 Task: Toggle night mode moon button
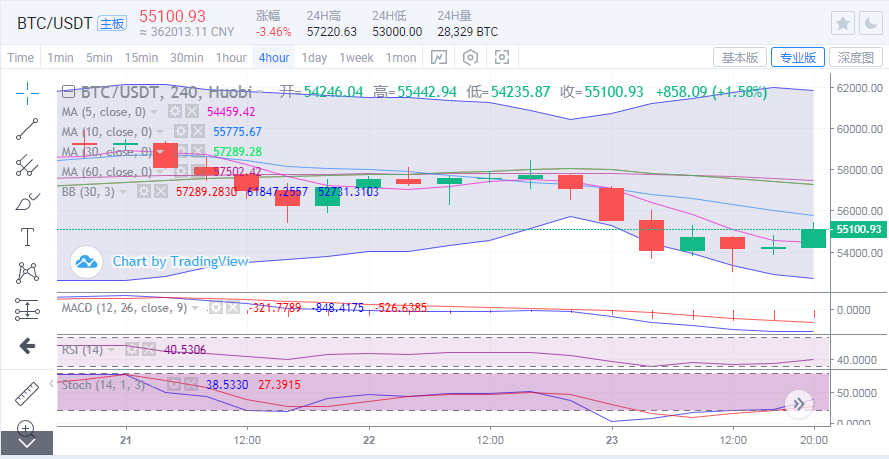(x=870, y=23)
